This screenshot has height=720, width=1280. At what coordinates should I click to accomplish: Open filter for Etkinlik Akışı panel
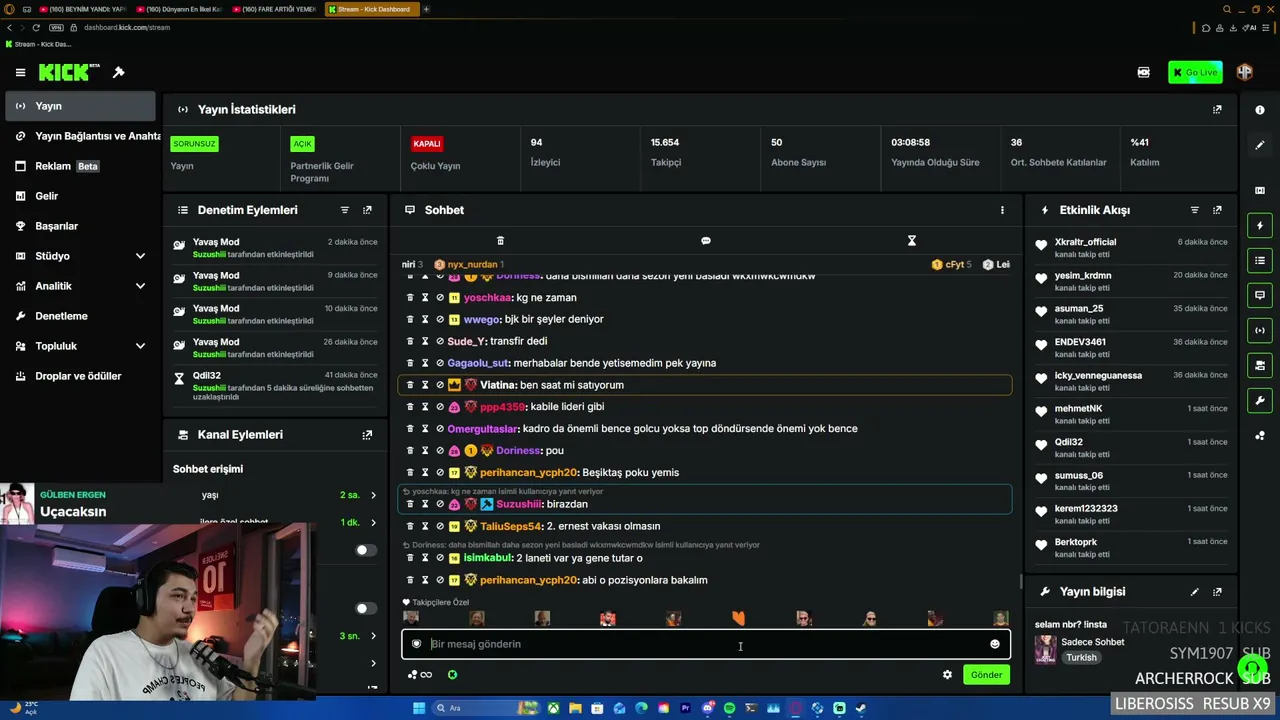click(1194, 210)
